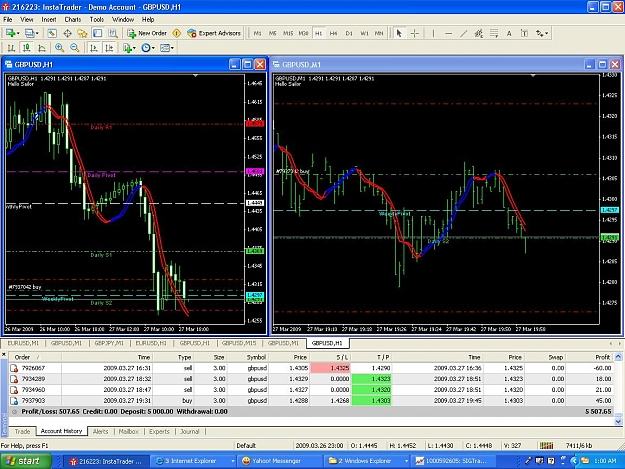Switch to the H4 timeframe
Viewport: 625px width, 469px height.
[x=334, y=33]
